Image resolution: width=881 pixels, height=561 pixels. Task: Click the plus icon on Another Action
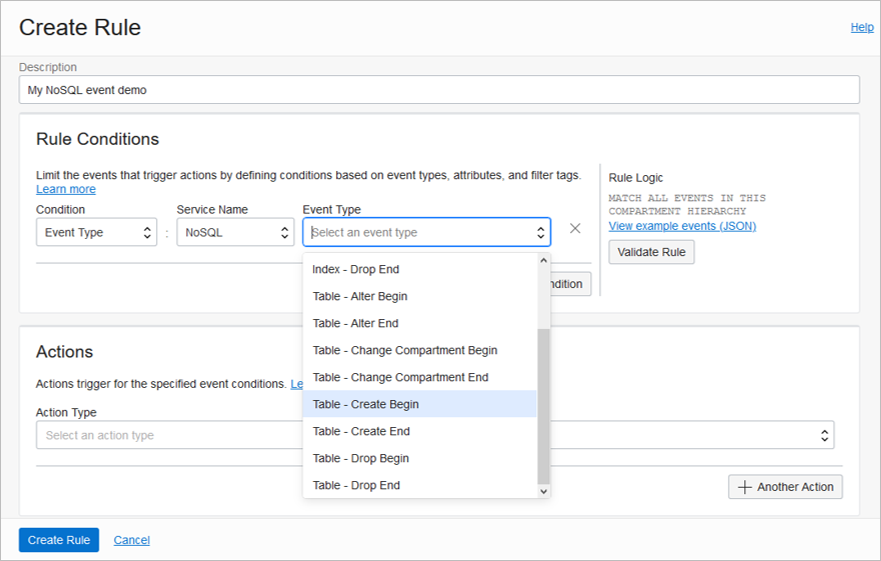pos(744,487)
